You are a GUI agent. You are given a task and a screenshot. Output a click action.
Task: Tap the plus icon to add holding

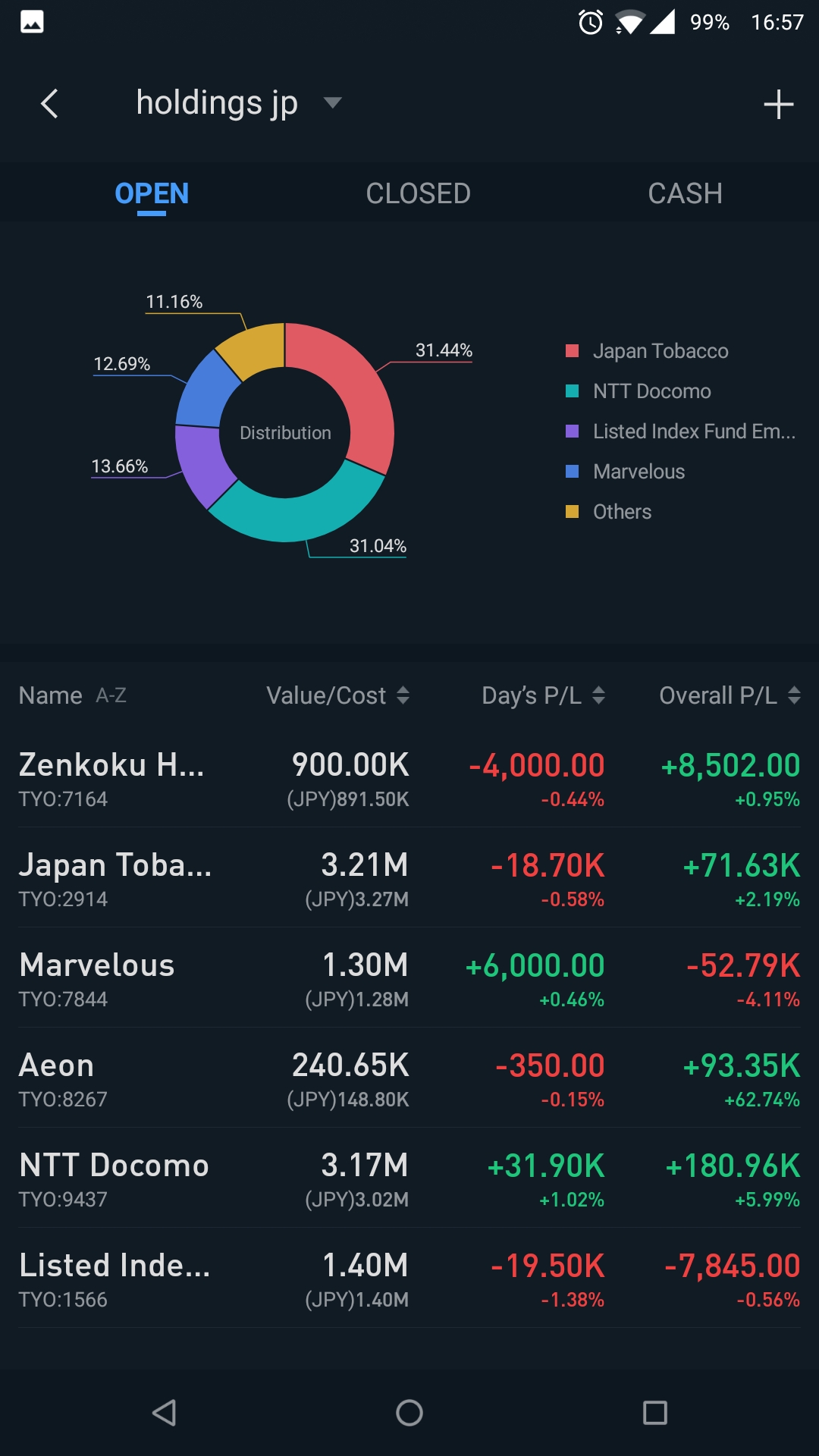click(x=778, y=105)
